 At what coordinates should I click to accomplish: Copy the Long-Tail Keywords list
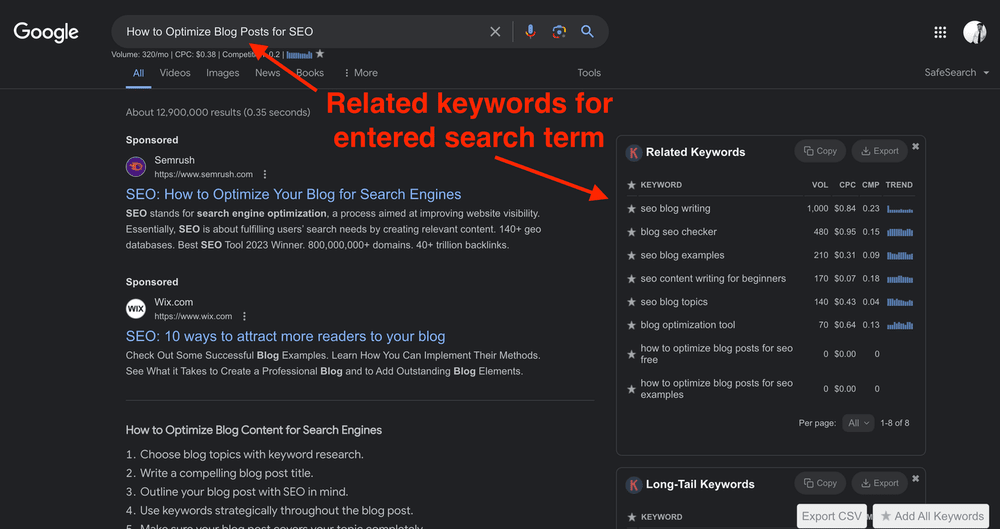coord(820,483)
